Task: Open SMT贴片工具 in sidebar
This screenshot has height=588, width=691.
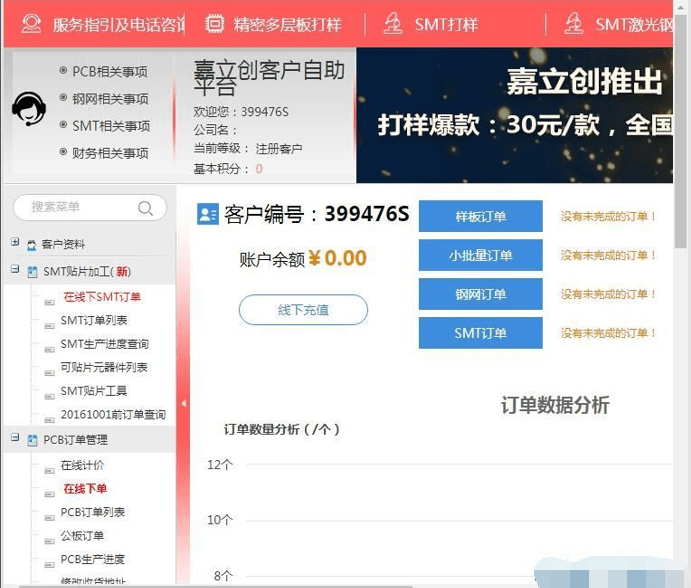Action: [x=94, y=391]
